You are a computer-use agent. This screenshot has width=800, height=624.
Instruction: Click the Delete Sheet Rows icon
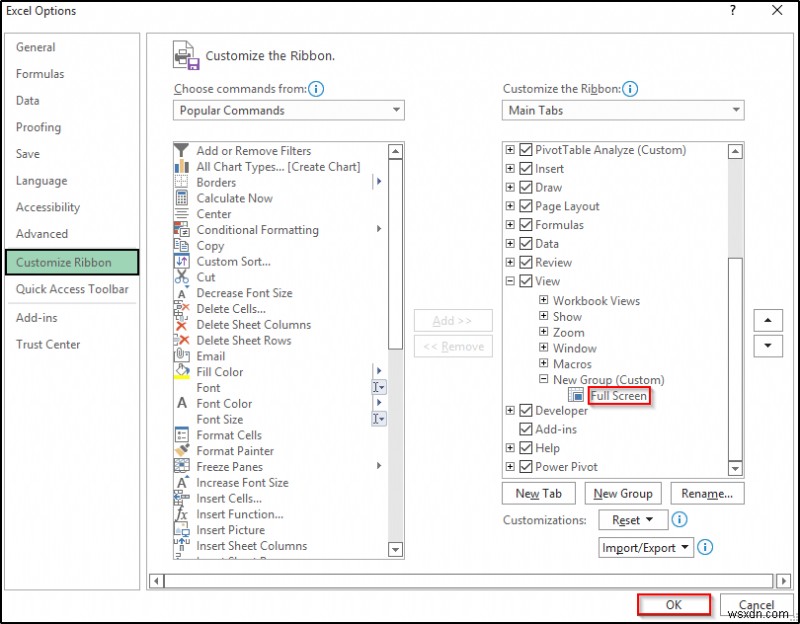[182, 340]
